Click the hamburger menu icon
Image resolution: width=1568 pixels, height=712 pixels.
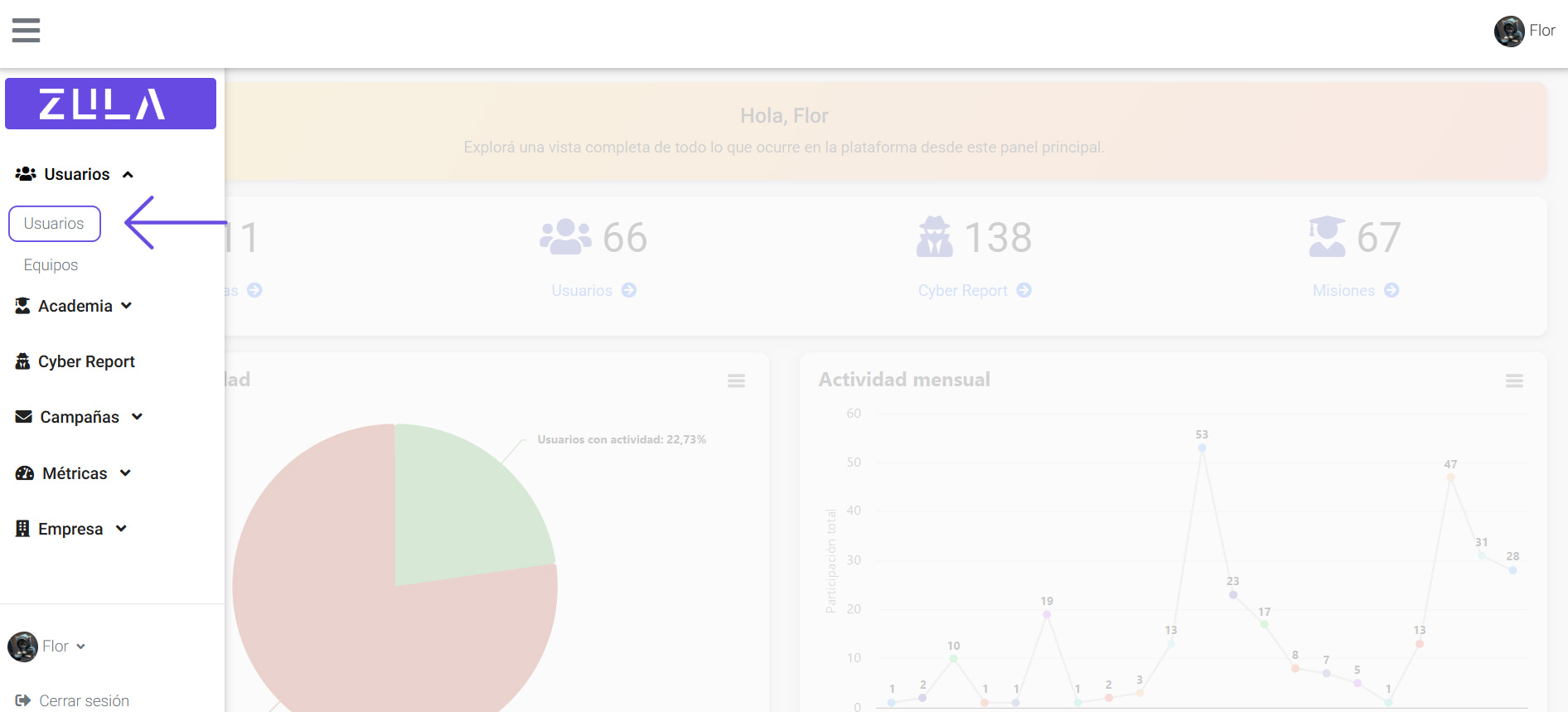26,31
